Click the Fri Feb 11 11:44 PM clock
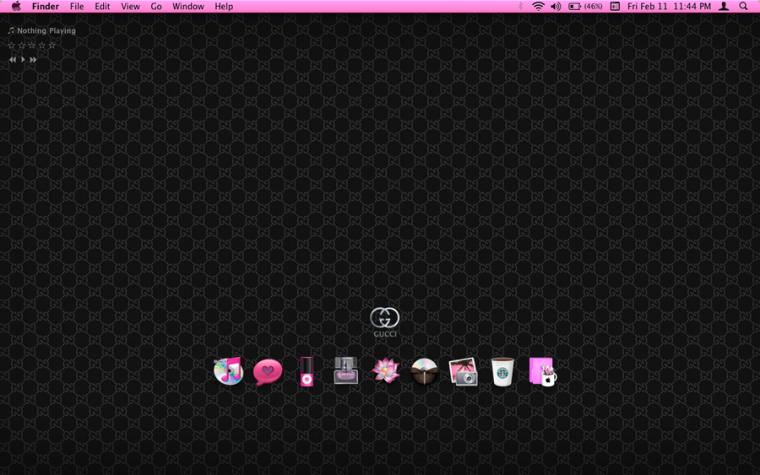 click(669, 6)
